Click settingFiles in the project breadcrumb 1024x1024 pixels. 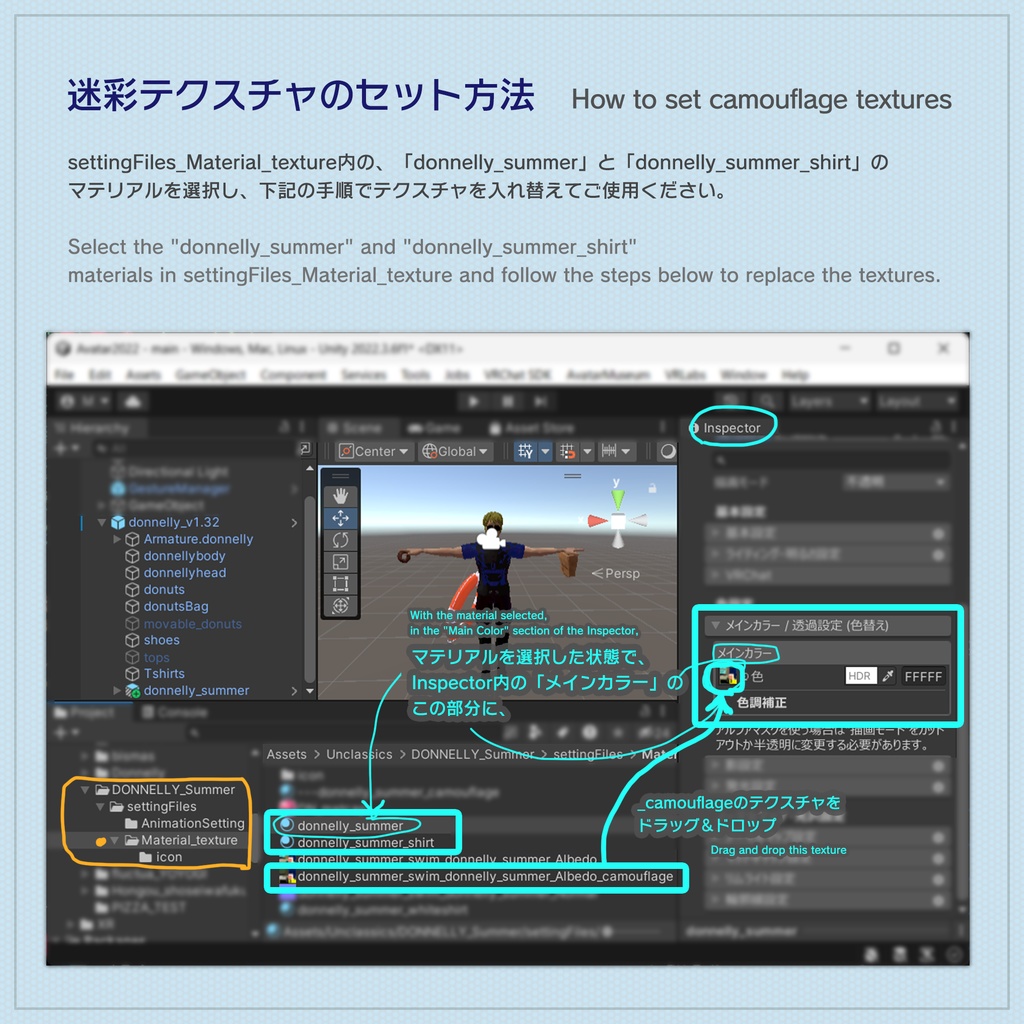[588, 754]
